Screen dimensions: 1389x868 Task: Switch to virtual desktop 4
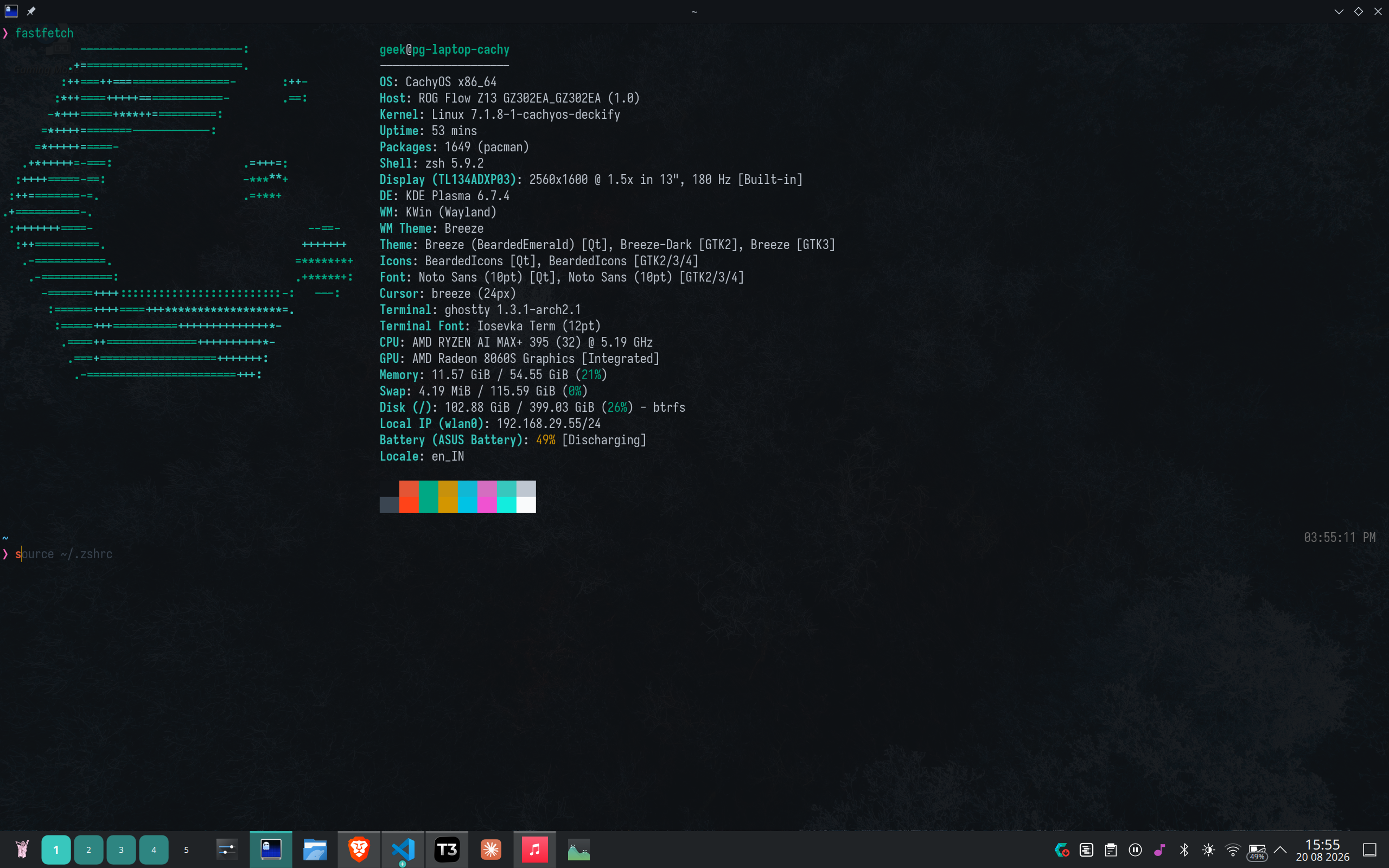coord(154,850)
